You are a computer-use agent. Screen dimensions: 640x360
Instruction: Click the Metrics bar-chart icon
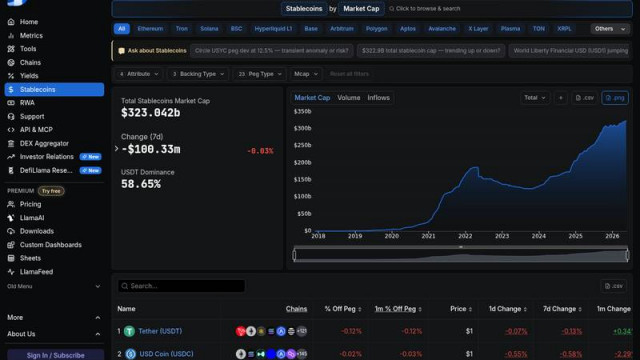[11, 36]
